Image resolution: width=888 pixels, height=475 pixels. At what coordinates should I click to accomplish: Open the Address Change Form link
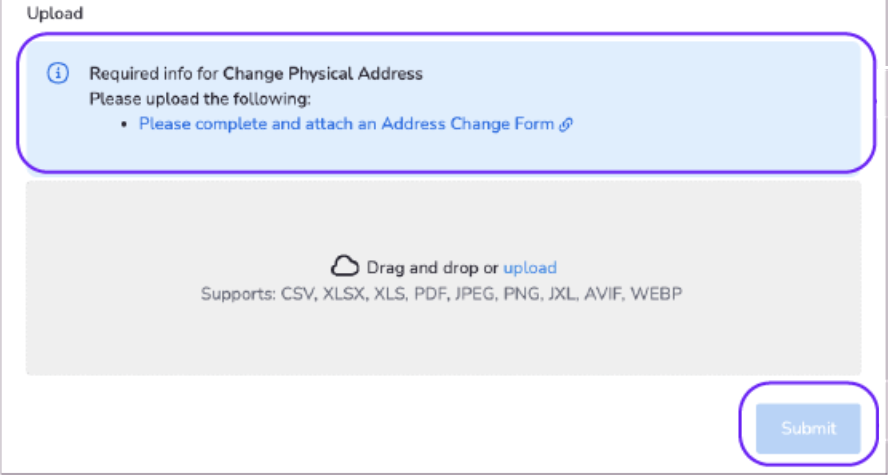(346, 125)
